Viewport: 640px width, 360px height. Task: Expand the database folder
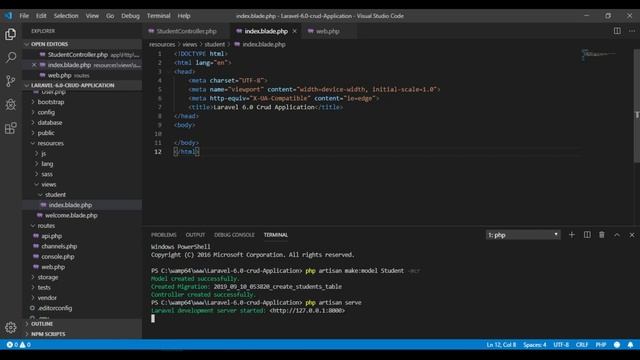(x=50, y=122)
